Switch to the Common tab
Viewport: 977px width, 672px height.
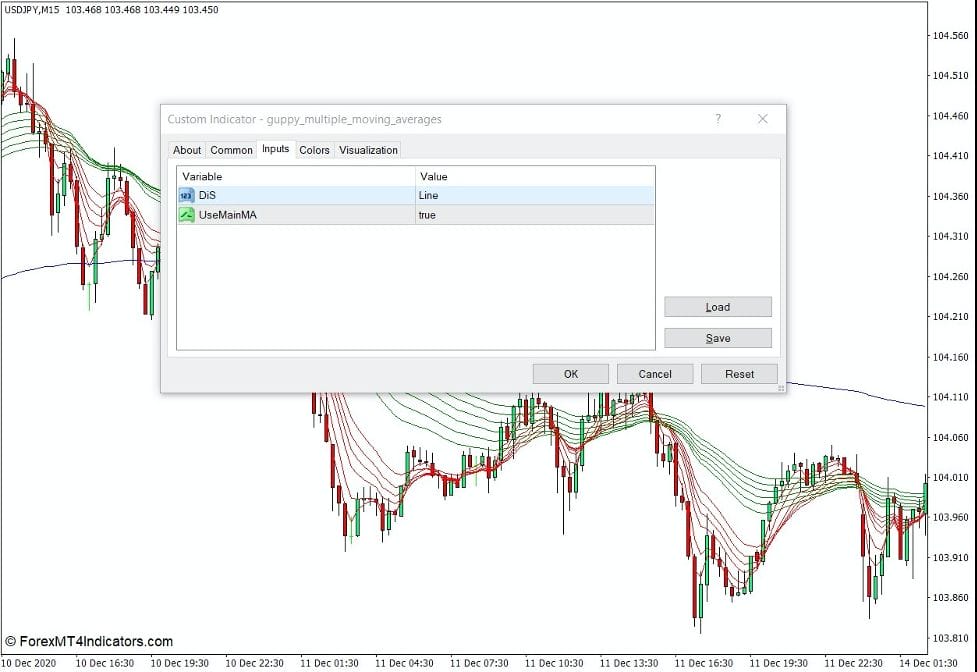pos(231,150)
